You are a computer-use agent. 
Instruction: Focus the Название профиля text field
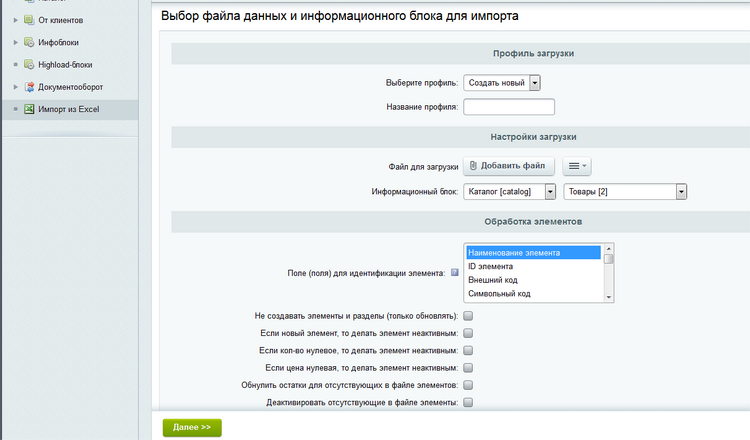509,107
